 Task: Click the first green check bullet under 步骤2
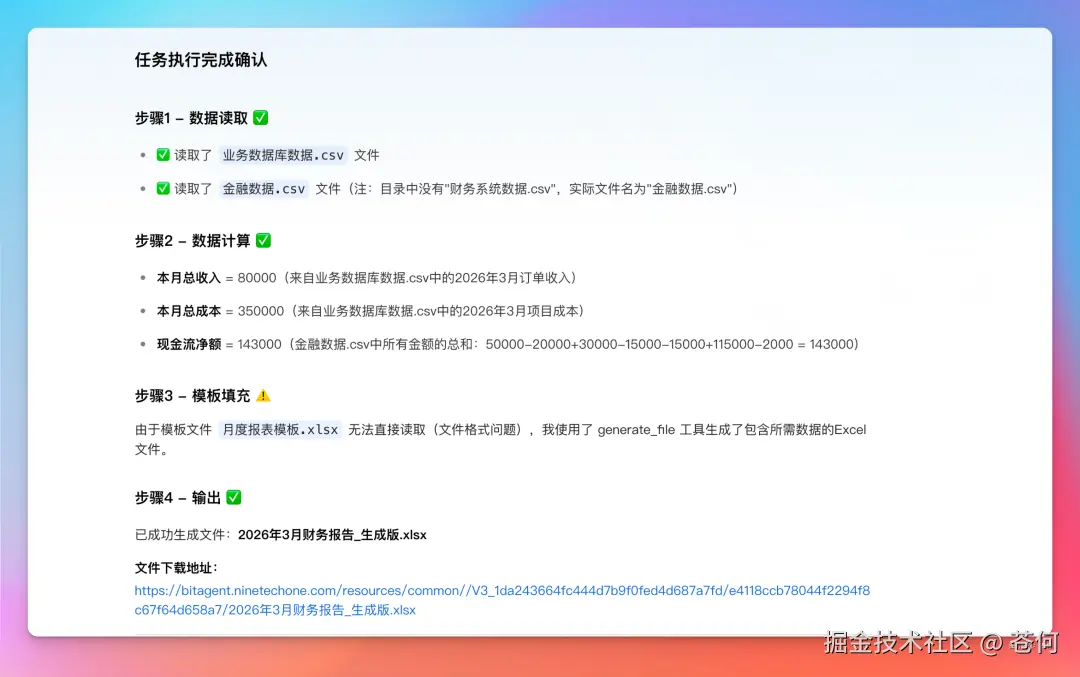pos(143,277)
